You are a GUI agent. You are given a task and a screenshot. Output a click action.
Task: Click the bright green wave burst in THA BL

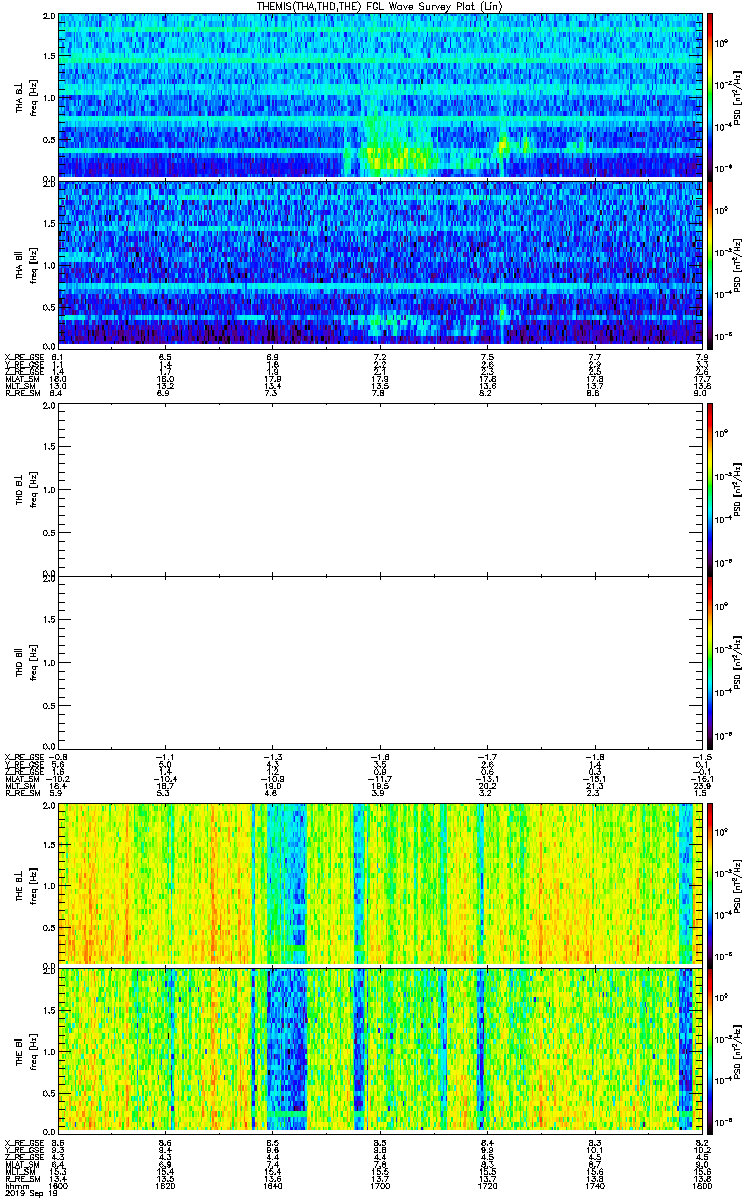click(x=400, y=155)
